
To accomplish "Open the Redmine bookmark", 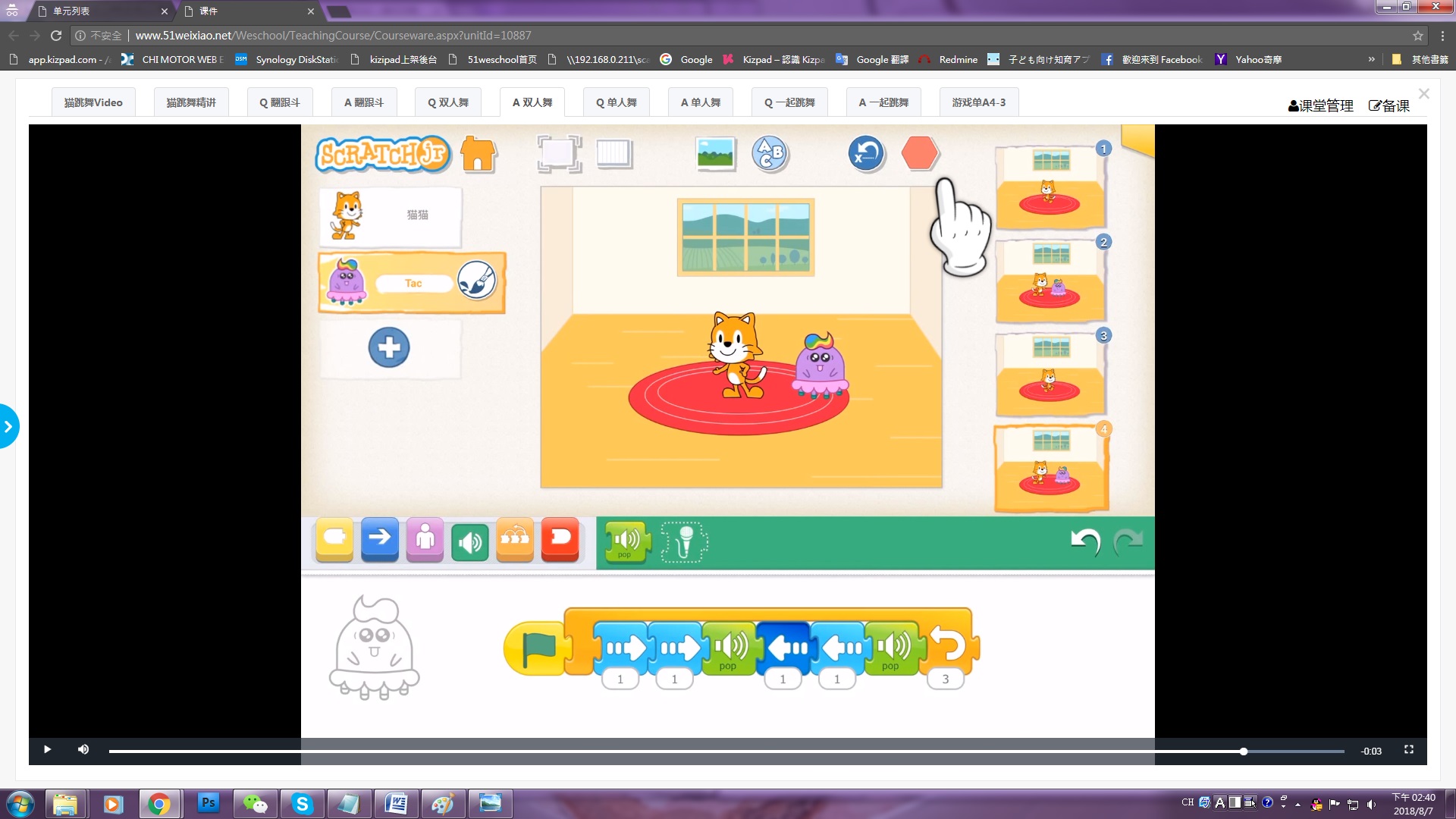I will 949,59.
